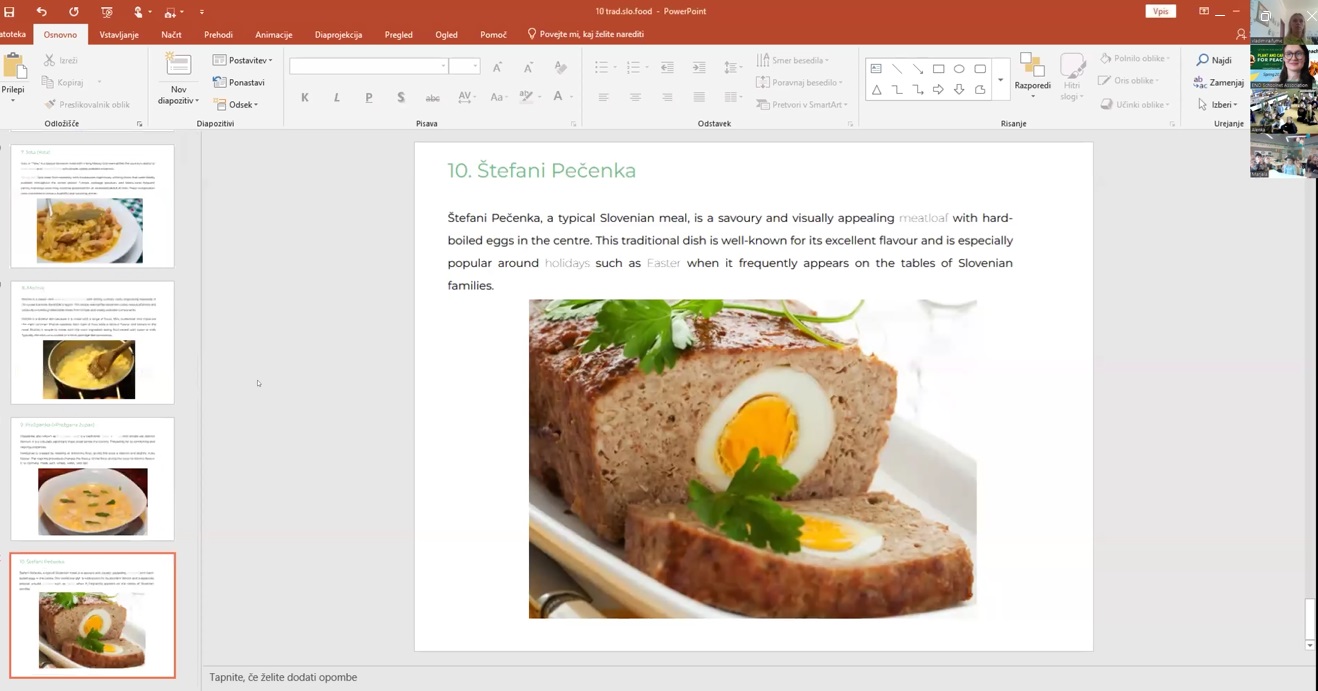Switch to the Animacije tab
The width and height of the screenshot is (1318, 691).
(x=273, y=35)
